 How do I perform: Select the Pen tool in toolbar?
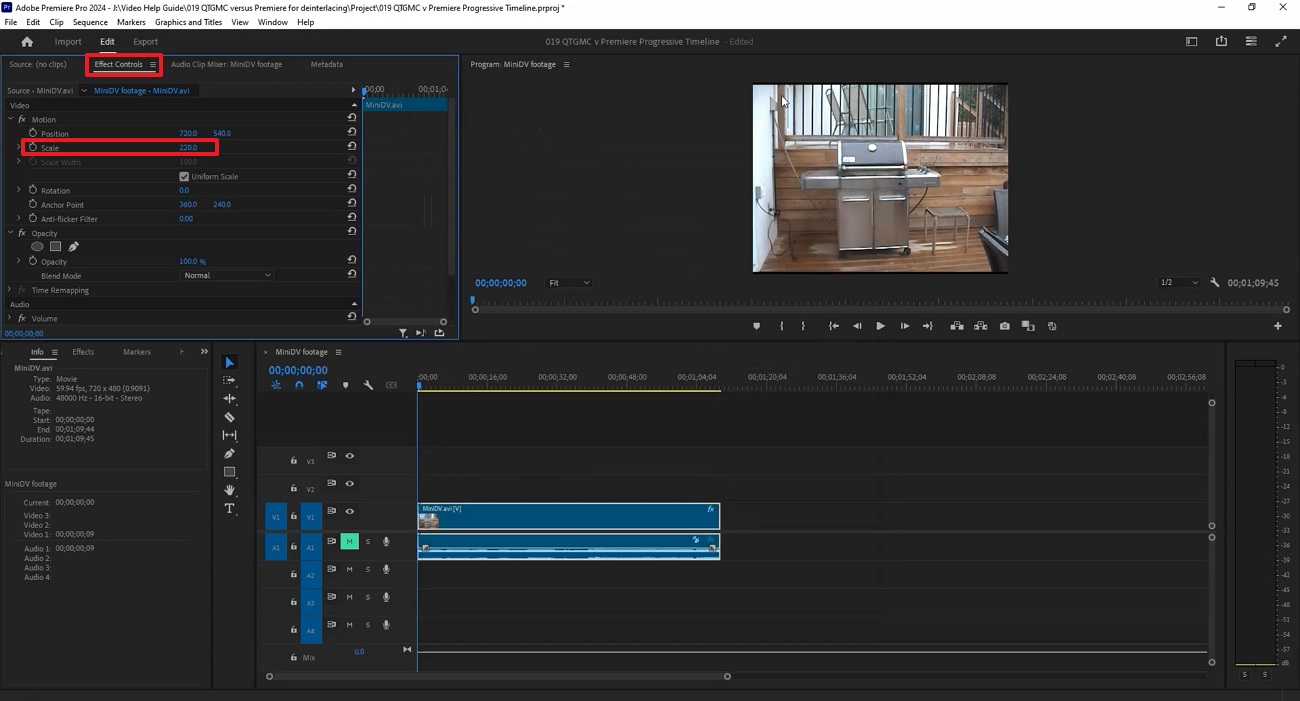pos(229,454)
